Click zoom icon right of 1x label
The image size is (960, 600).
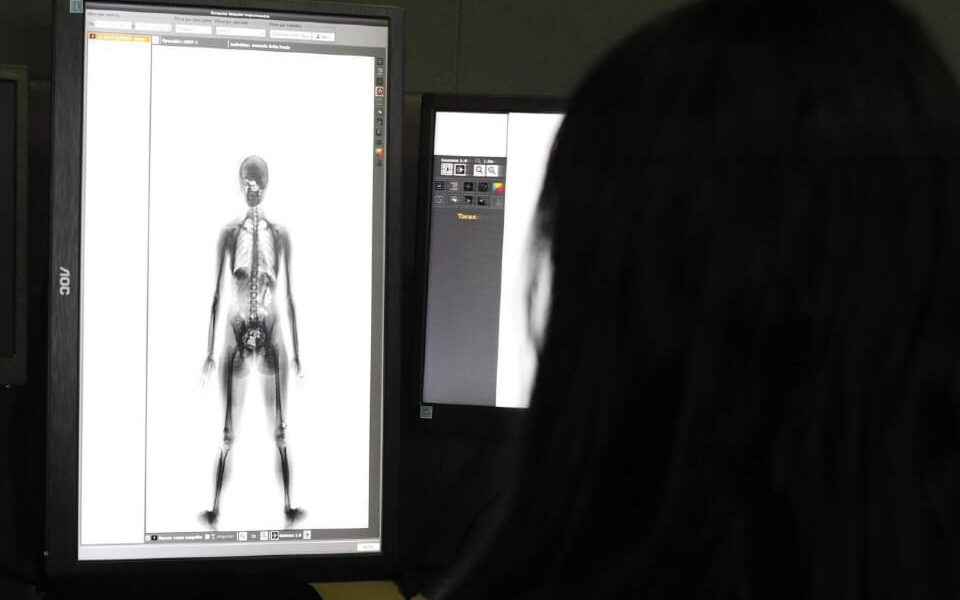pyautogui.click(x=264, y=536)
